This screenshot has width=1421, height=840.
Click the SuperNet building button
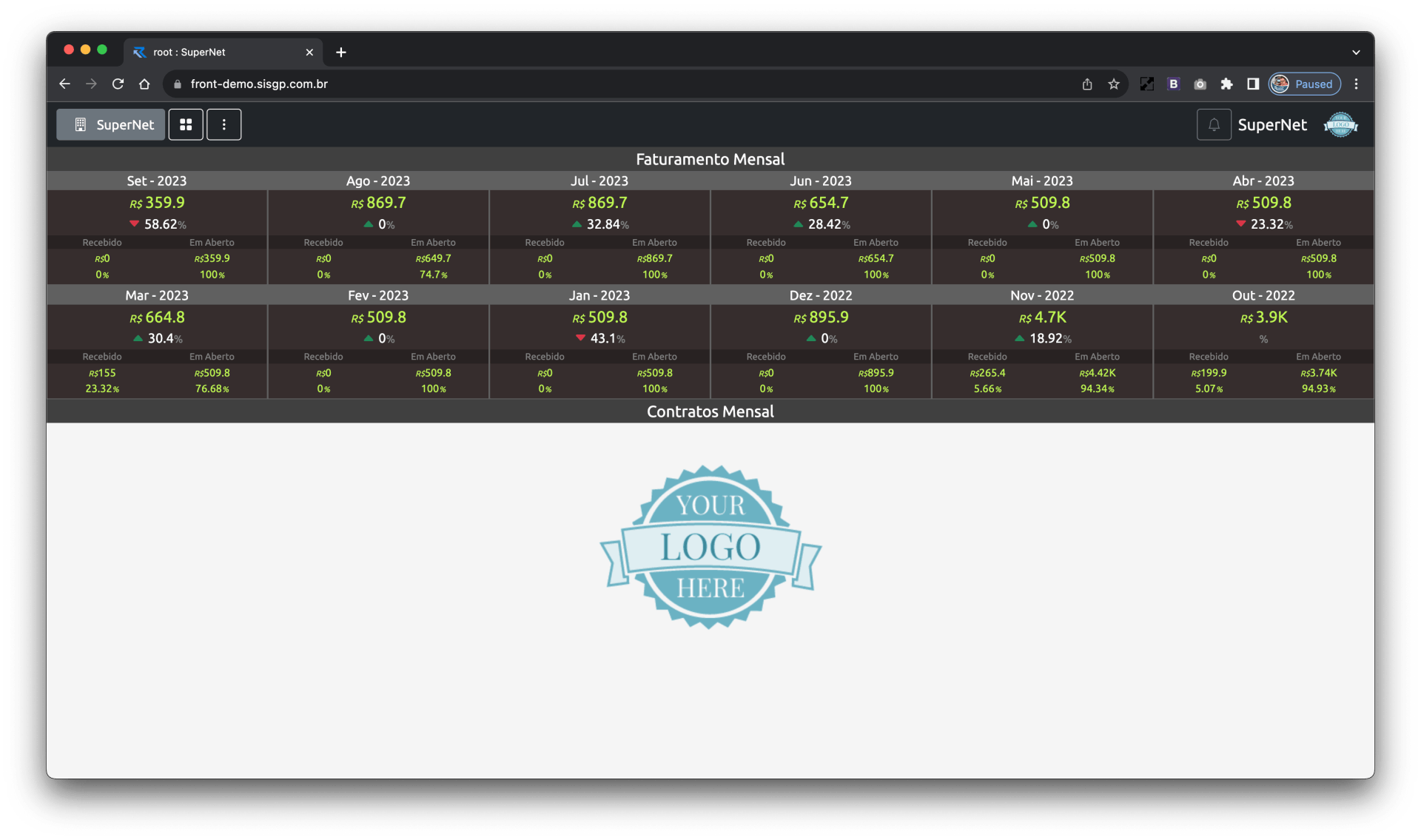coord(111,124)
